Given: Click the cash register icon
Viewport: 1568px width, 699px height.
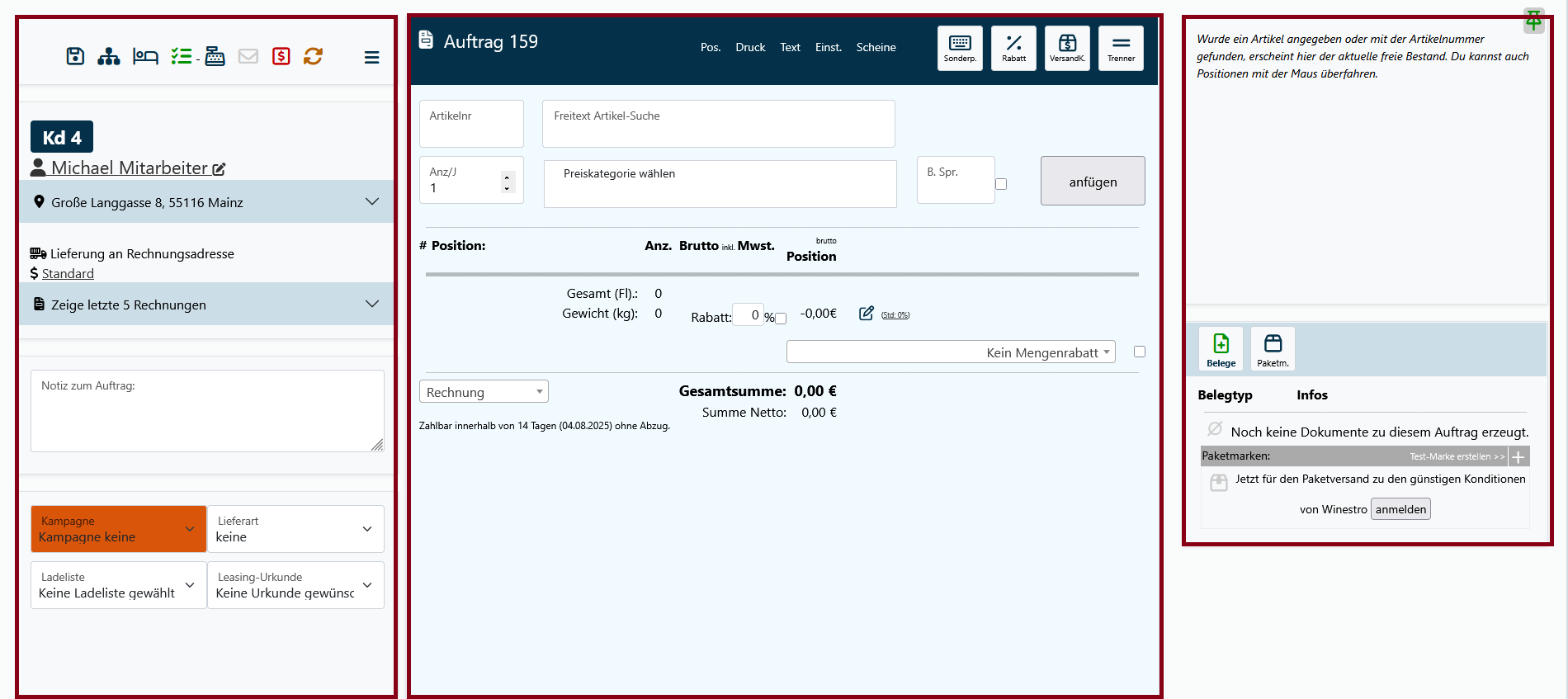Looking at the screenshot, I should click(x=215, y=56).
